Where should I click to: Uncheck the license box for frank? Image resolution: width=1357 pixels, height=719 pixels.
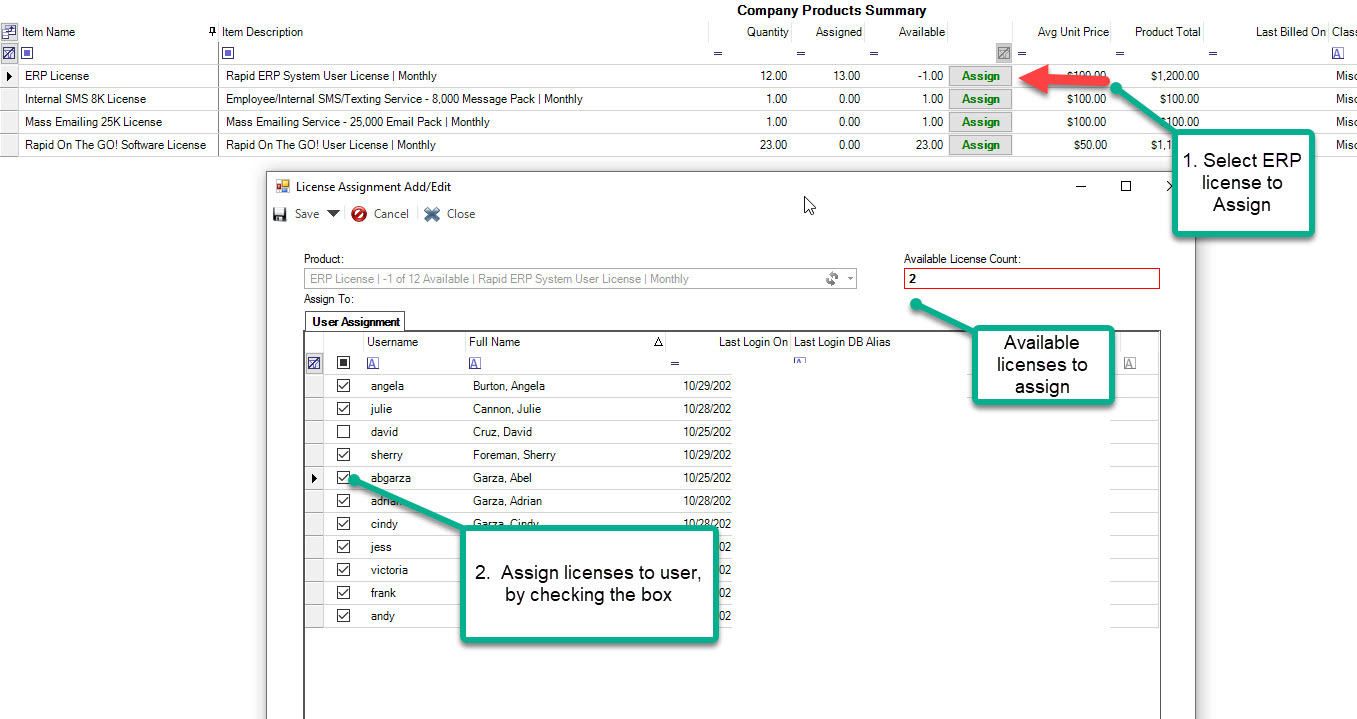(x=343, y=593)
